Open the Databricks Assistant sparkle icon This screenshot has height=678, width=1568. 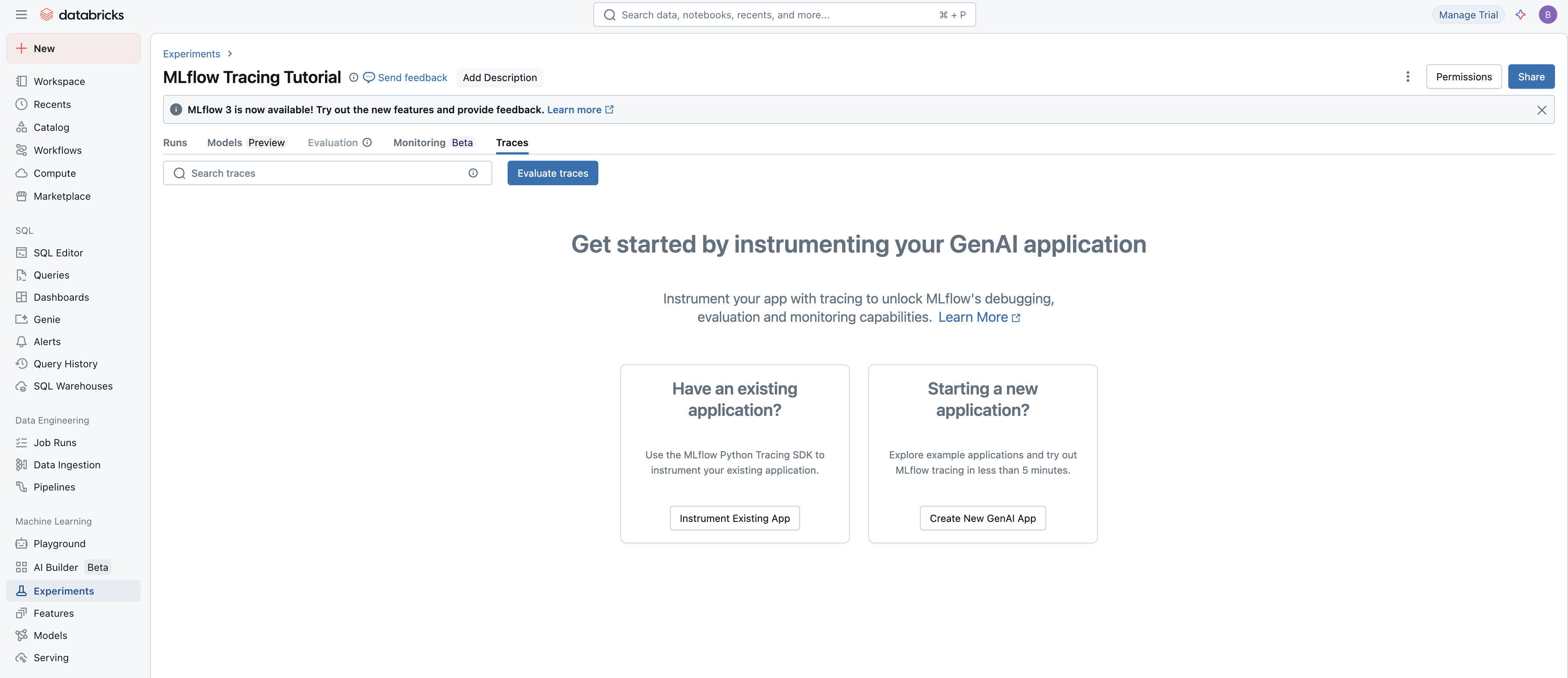pos(1521,15)
